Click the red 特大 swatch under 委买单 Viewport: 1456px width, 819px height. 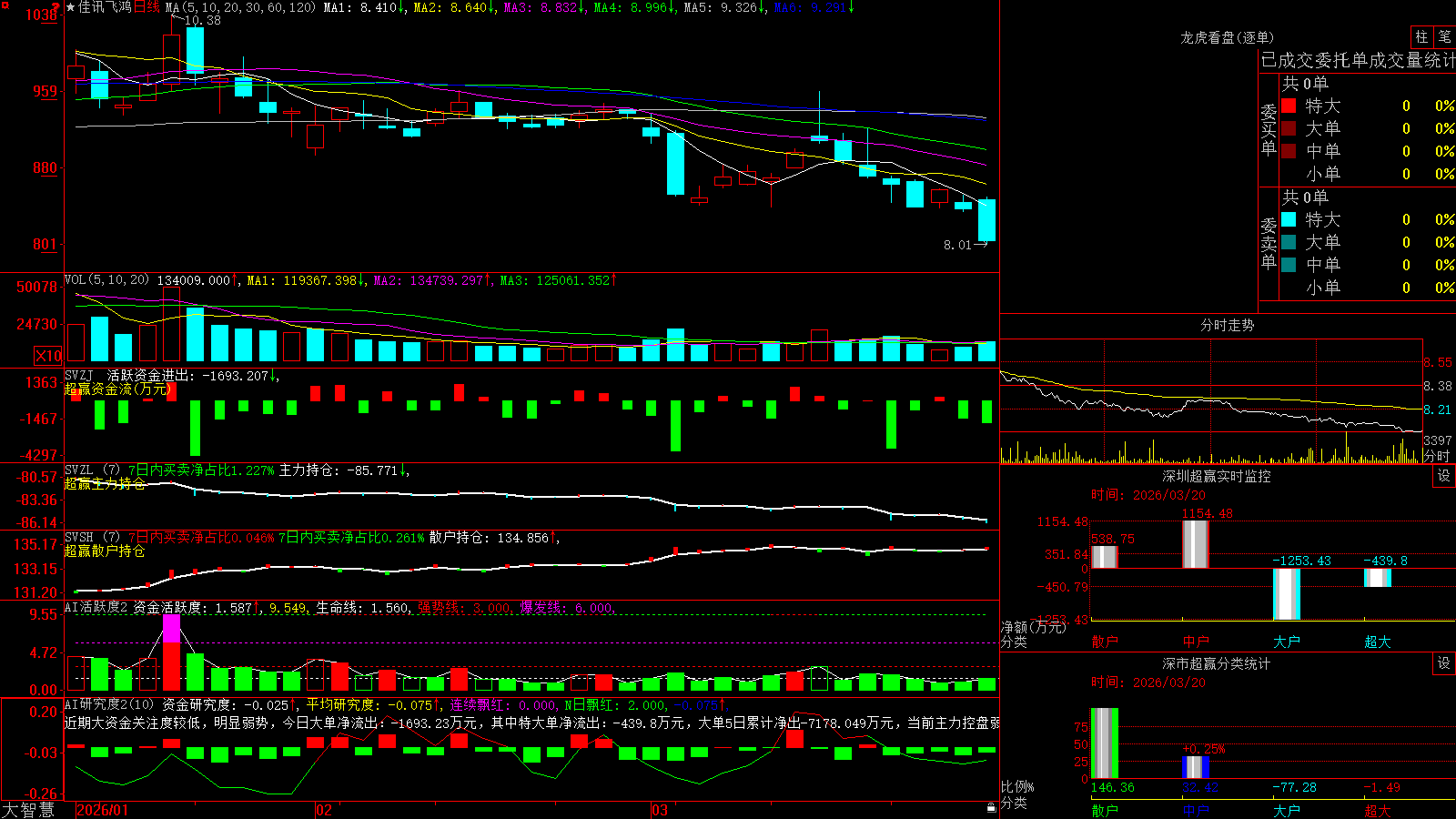click(1289, 106)
